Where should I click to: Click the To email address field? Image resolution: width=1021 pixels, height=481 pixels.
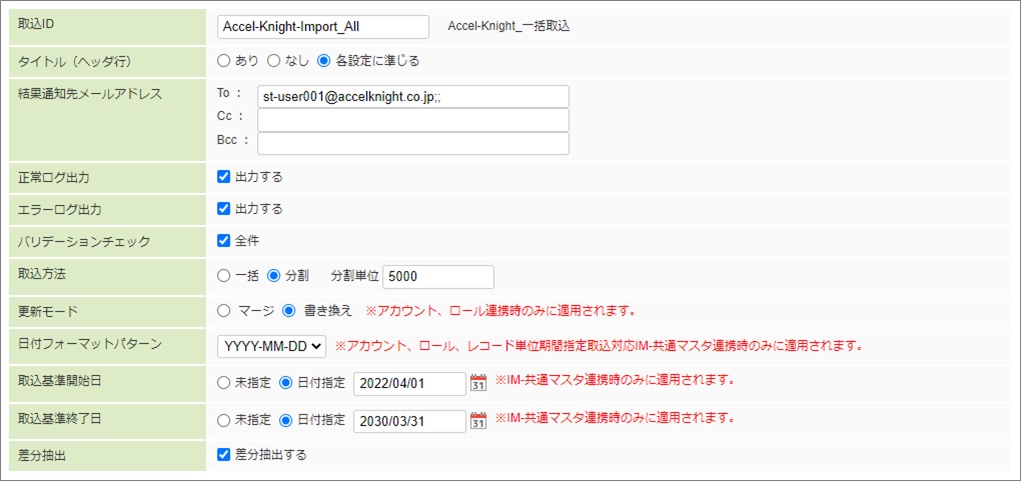click(412, 96)
